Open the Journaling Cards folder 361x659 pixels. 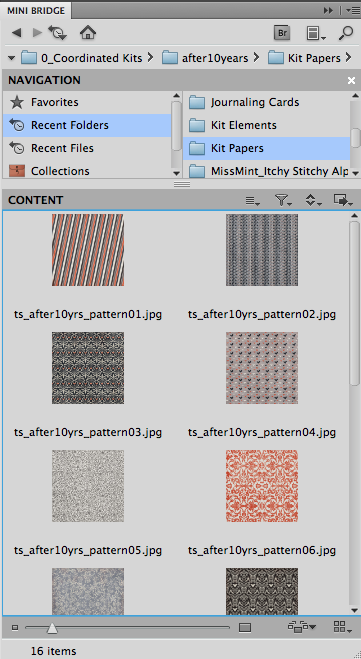(266, 102)
